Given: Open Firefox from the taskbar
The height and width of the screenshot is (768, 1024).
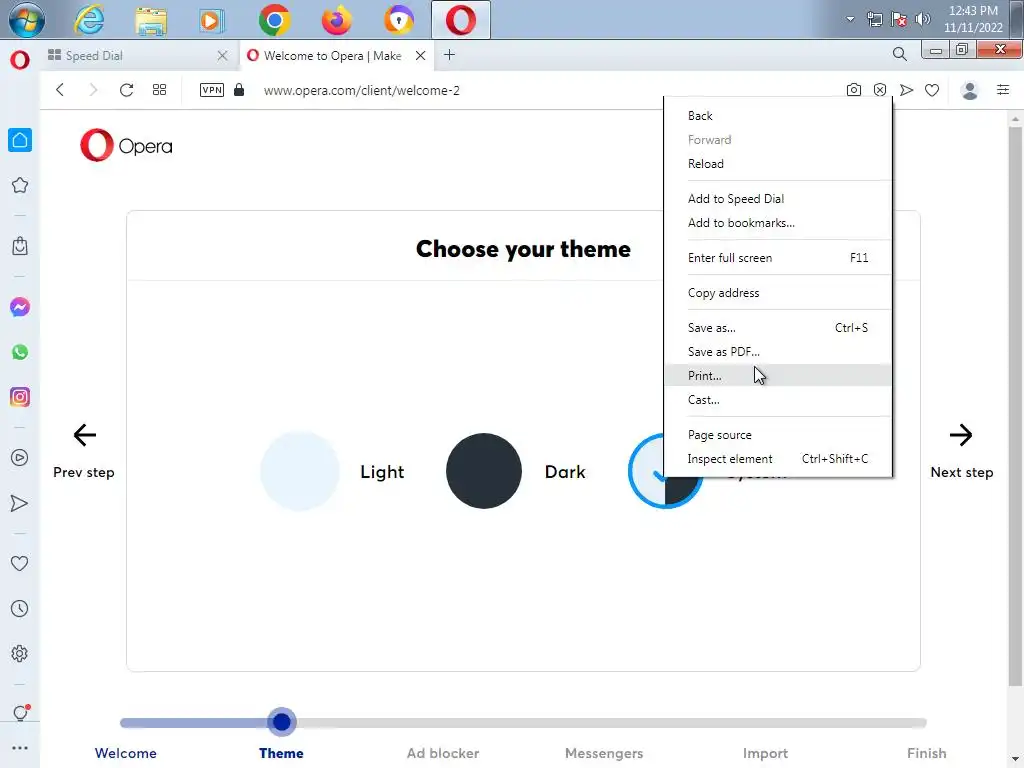Looking at the screenshot, I should click(337, 20).
